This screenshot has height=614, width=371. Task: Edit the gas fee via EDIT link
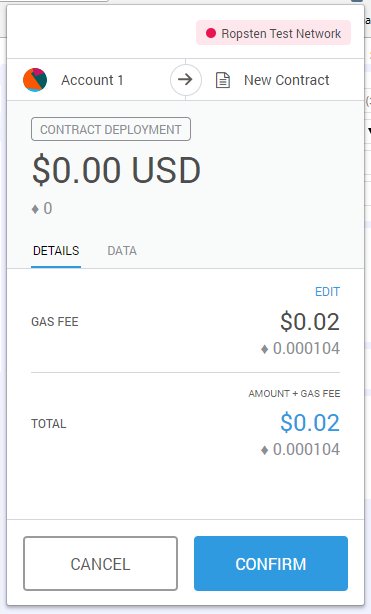coord(328,292)
